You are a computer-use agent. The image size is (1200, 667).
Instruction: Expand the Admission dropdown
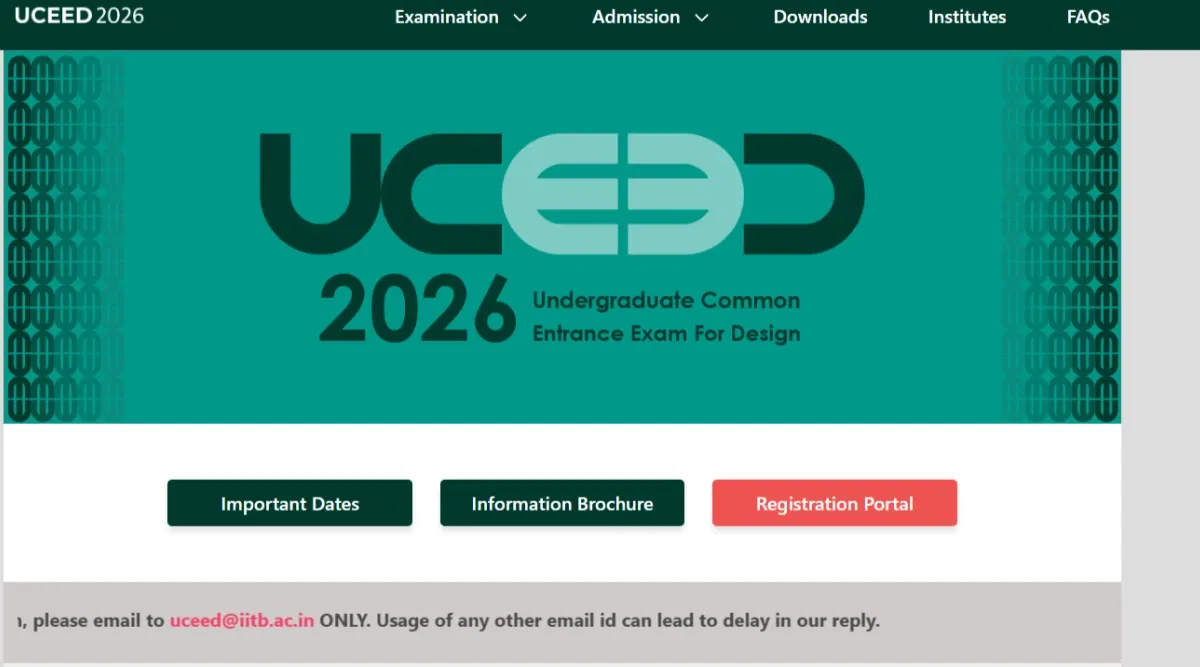[x=635, y=17]
